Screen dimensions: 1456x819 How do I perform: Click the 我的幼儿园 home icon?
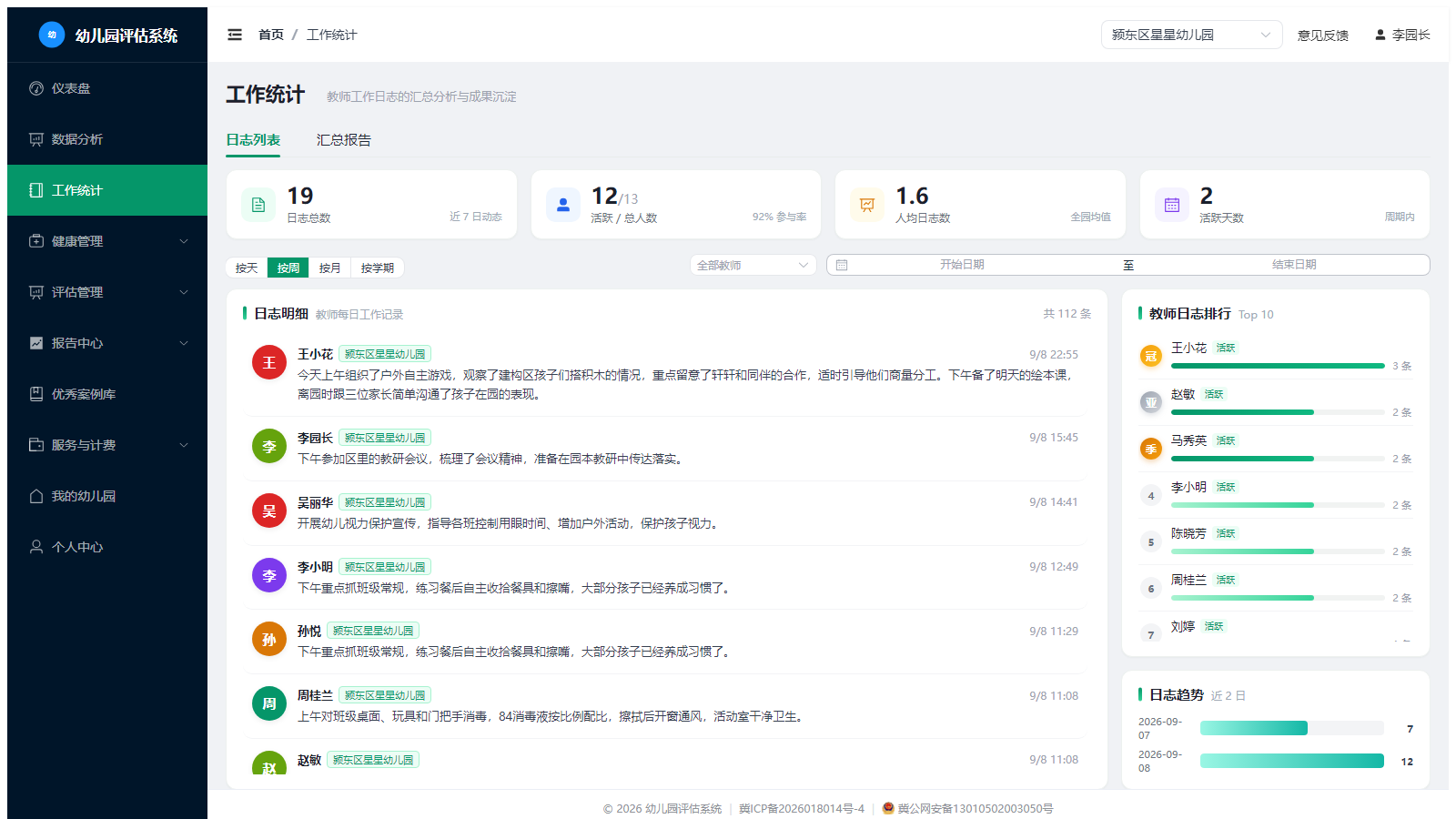(x=36, y=496)
